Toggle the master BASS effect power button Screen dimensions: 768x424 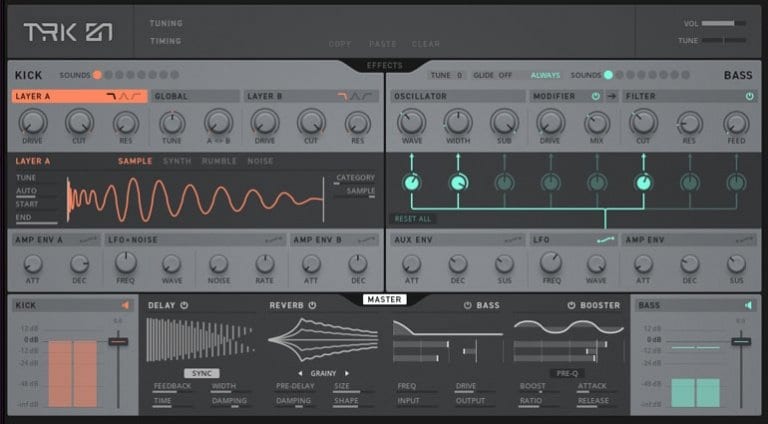coord(468,305)
